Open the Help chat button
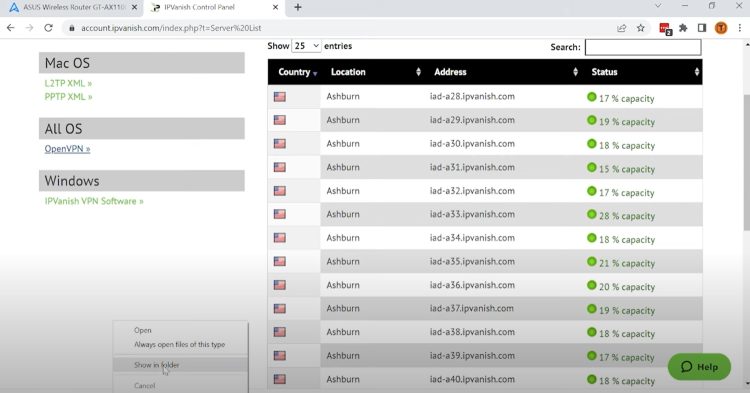This screenshot has width=750, height=393. coord(699,367)
